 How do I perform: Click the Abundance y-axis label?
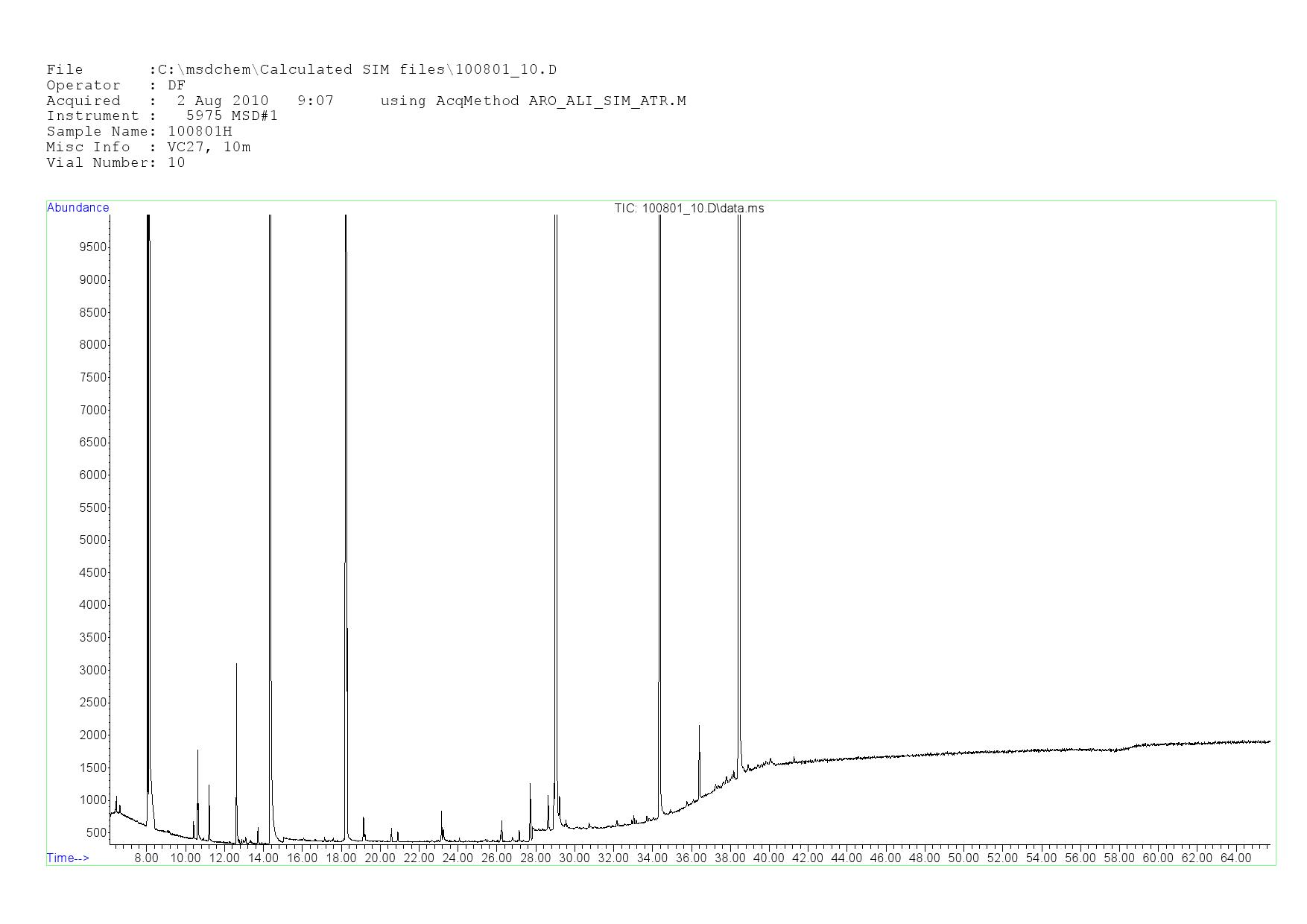coord(77,208)
